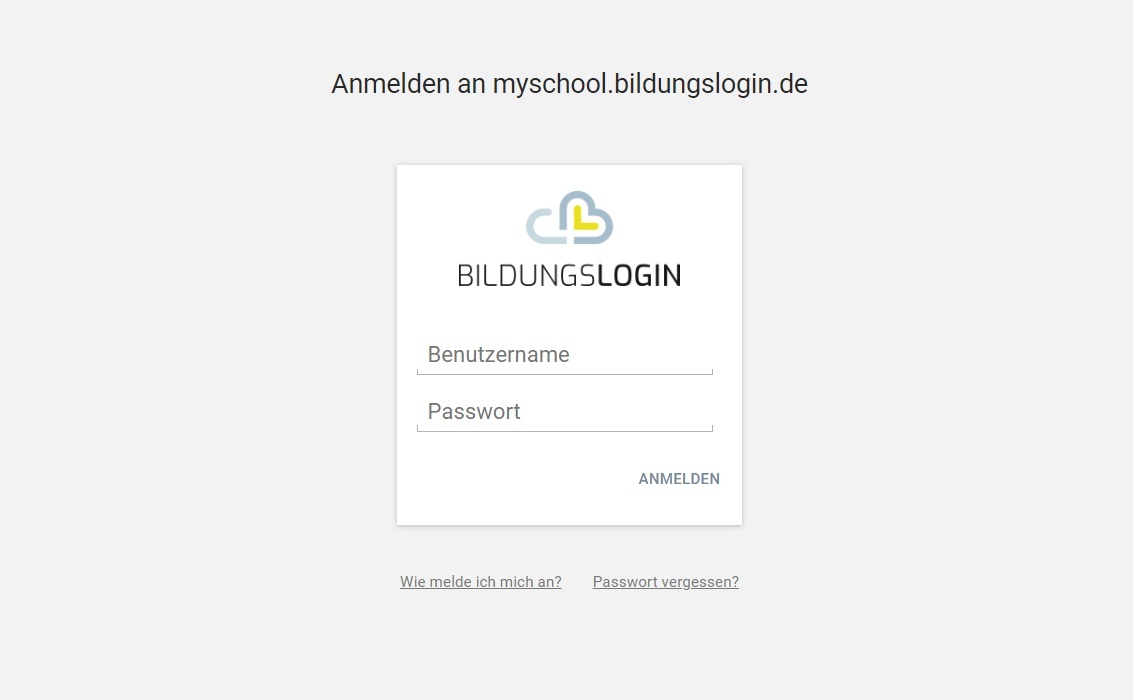Focus the Passwort input field
Image resolution: width=1133 pixels, height=700 pixels.
(565, 412)
